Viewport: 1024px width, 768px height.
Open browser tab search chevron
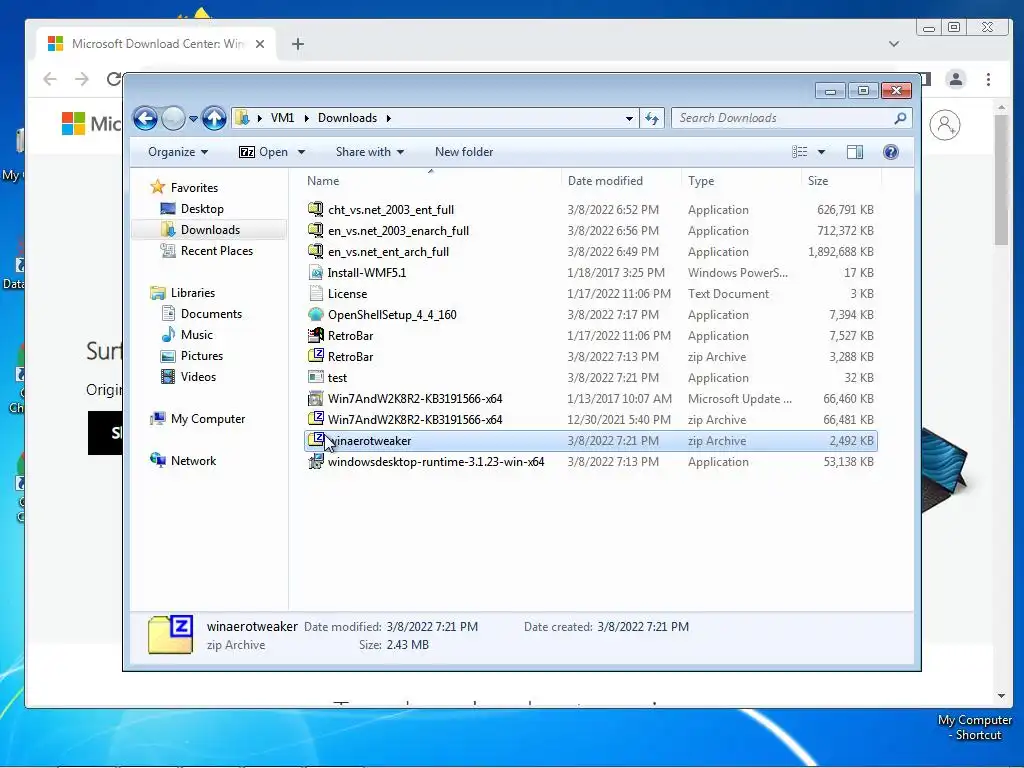(894, 44)
